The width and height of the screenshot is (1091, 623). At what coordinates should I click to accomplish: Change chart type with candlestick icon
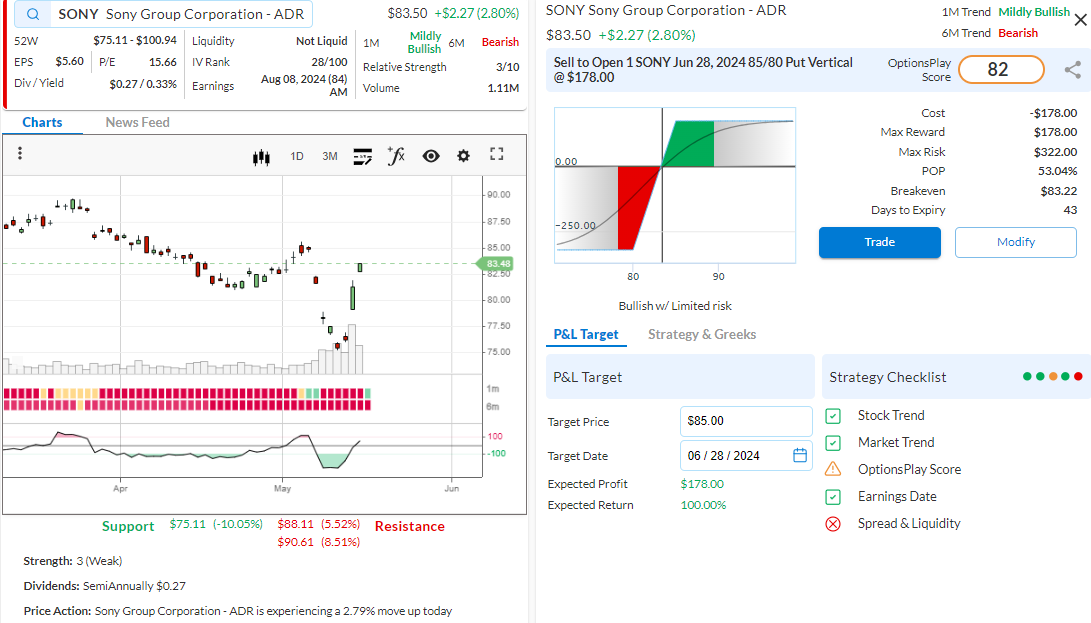(261, 157)
